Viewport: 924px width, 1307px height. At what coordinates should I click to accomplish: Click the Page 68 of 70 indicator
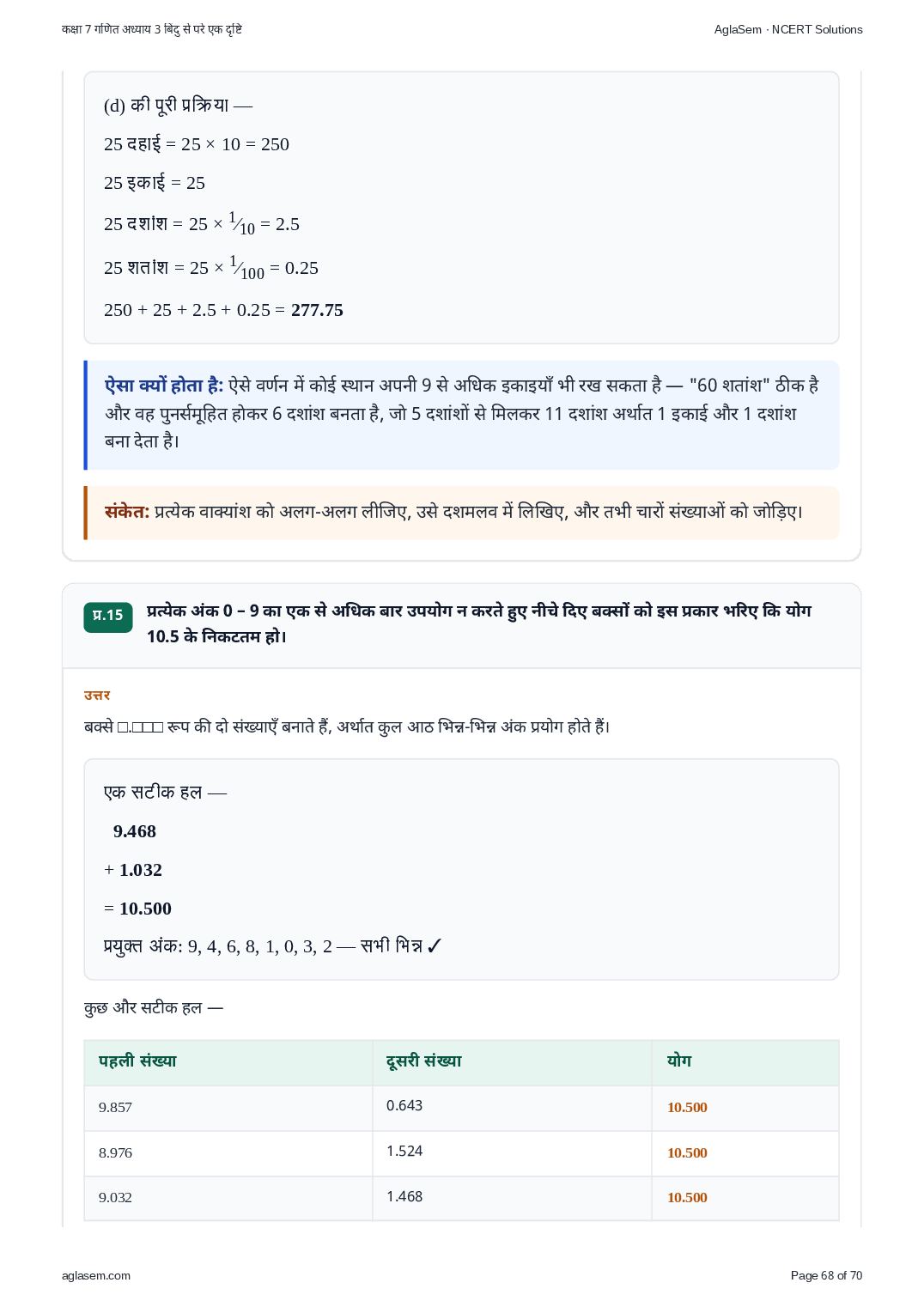(x=826, y=1275)
